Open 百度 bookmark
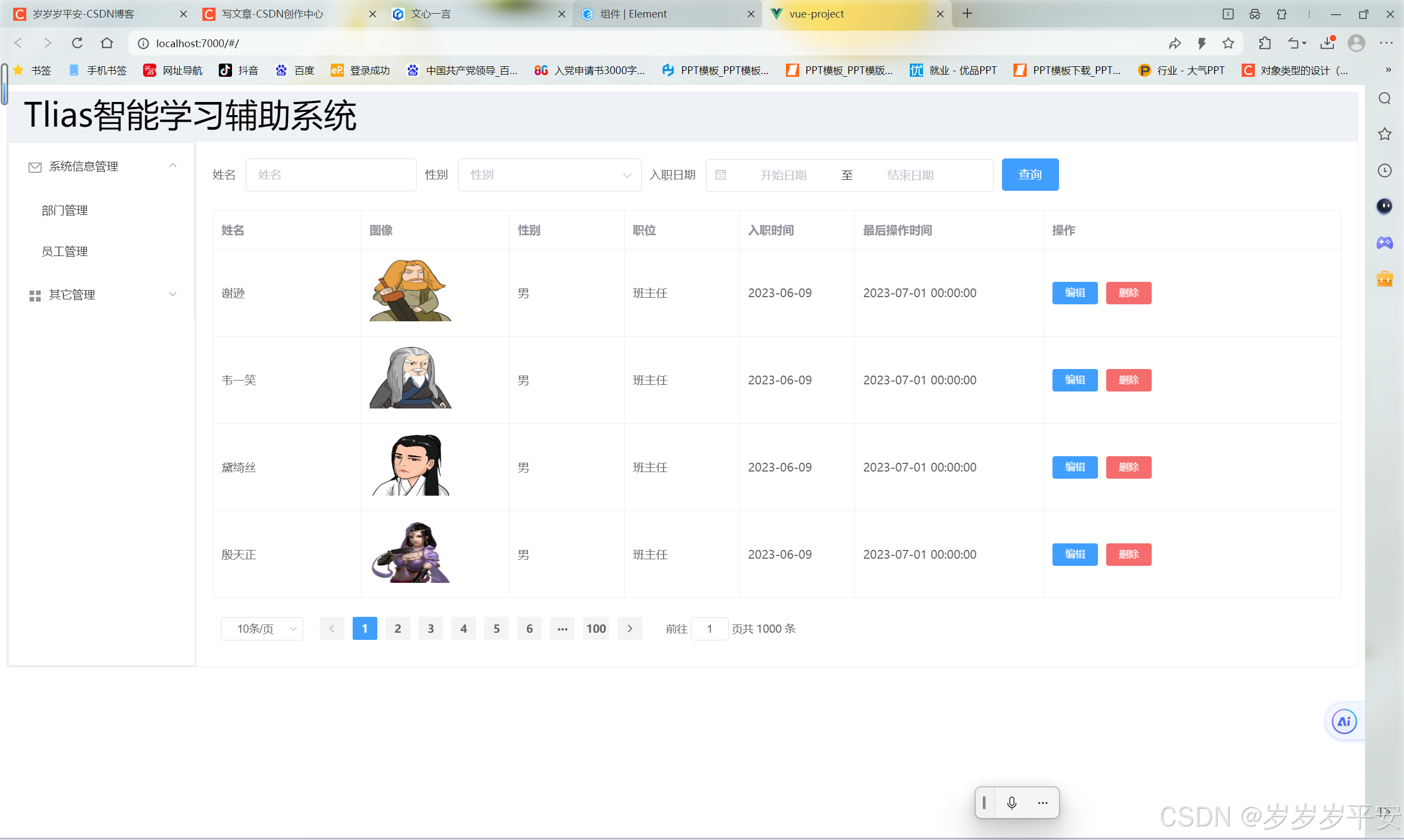Screen dimensions: 1404x840 pyautogui.click(x=295, y=70)
